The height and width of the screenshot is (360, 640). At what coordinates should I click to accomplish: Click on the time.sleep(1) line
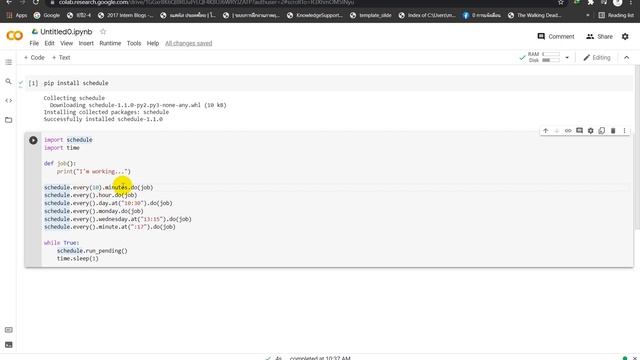tap(78, 258)
